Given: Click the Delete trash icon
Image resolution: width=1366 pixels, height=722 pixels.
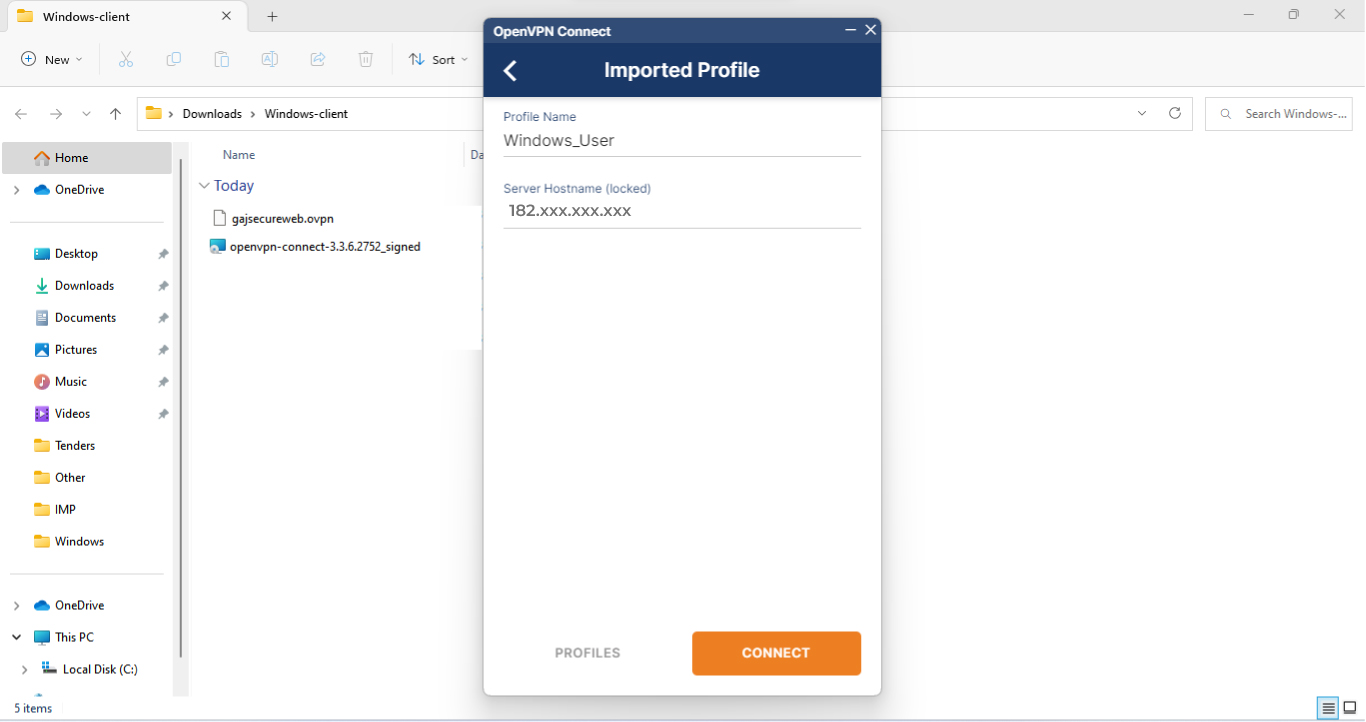Looking at the screenshot, I should pyautogui.click(x=365, y=60).
